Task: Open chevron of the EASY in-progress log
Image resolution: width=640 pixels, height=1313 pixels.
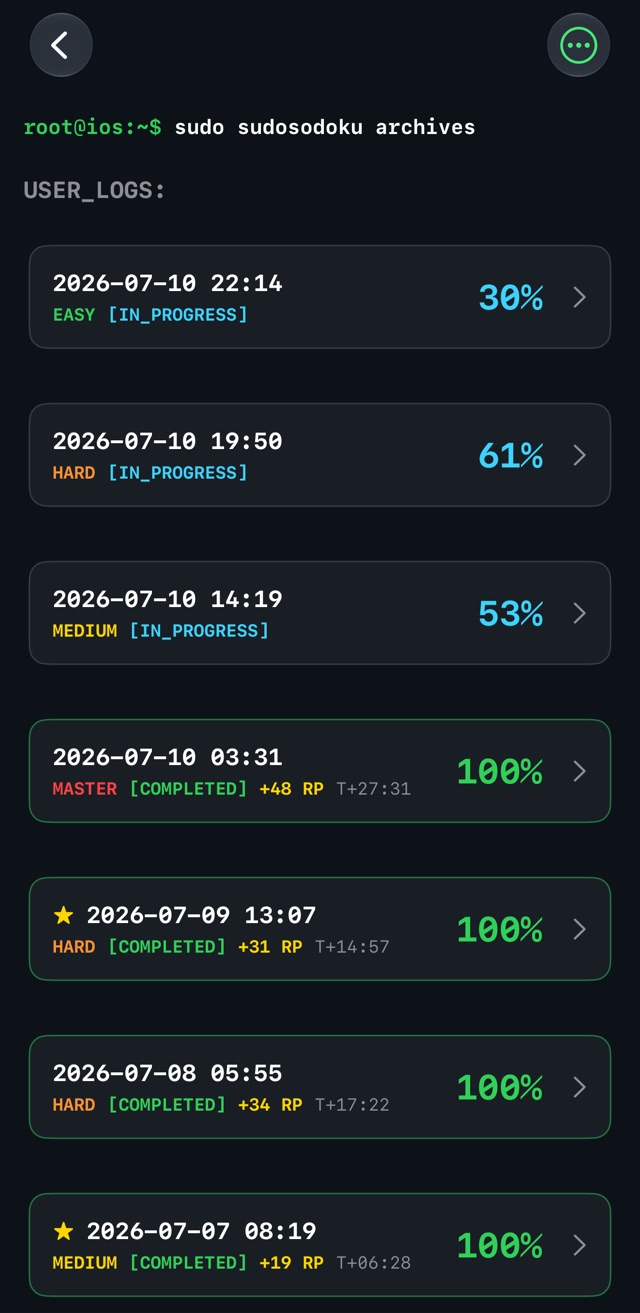Action: (x=579, y=297)
